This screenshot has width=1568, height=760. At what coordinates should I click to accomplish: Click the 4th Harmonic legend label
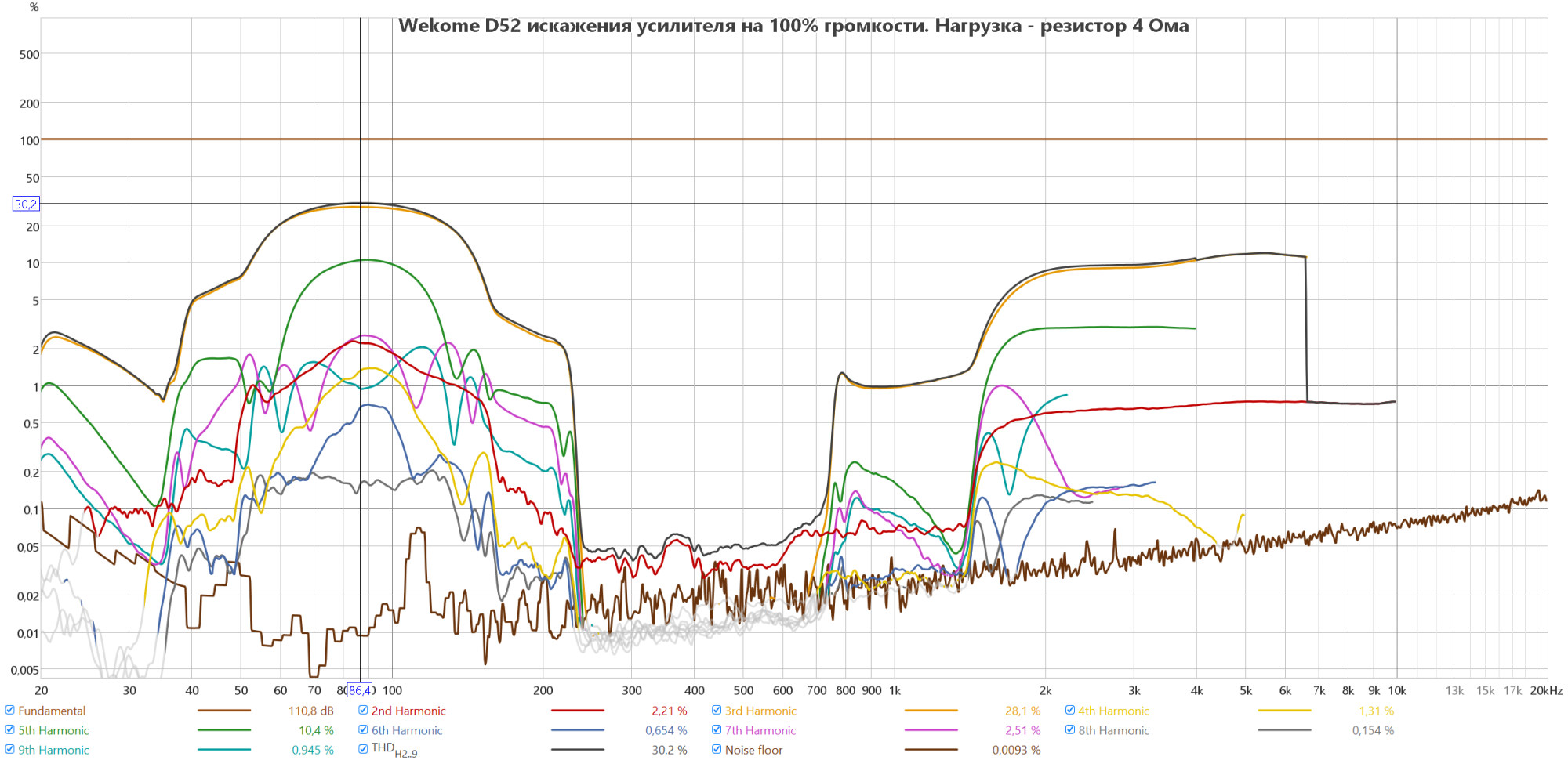pyautogui.click(x=1113, y=711)
